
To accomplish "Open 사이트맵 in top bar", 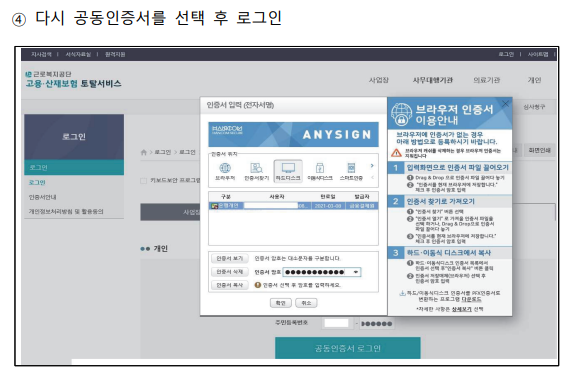I will tap(538, 54).
